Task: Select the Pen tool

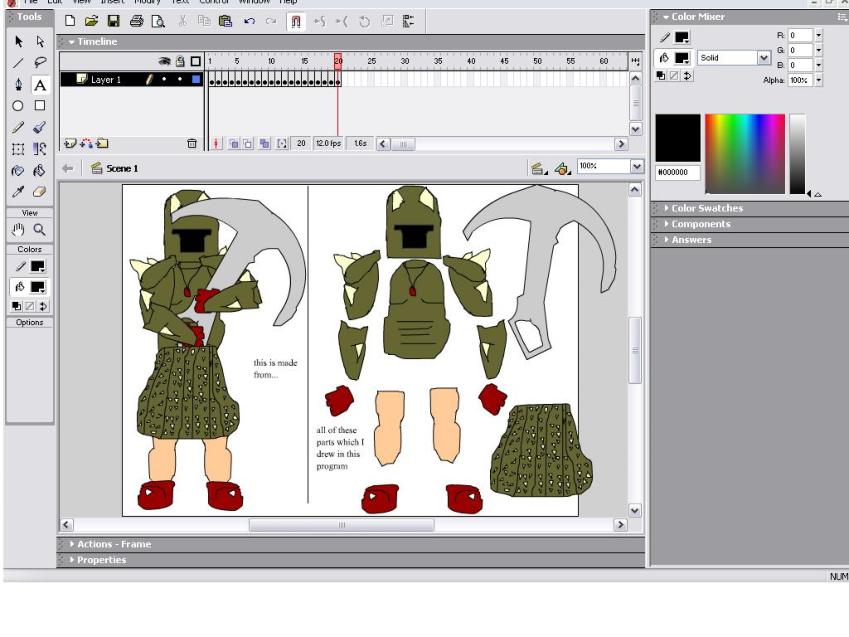Action: (18, 84)
